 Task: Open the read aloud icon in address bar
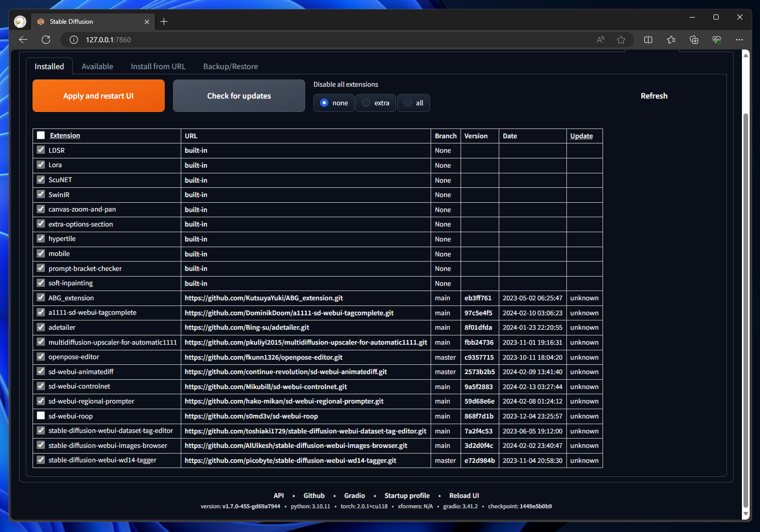point(601,40)
